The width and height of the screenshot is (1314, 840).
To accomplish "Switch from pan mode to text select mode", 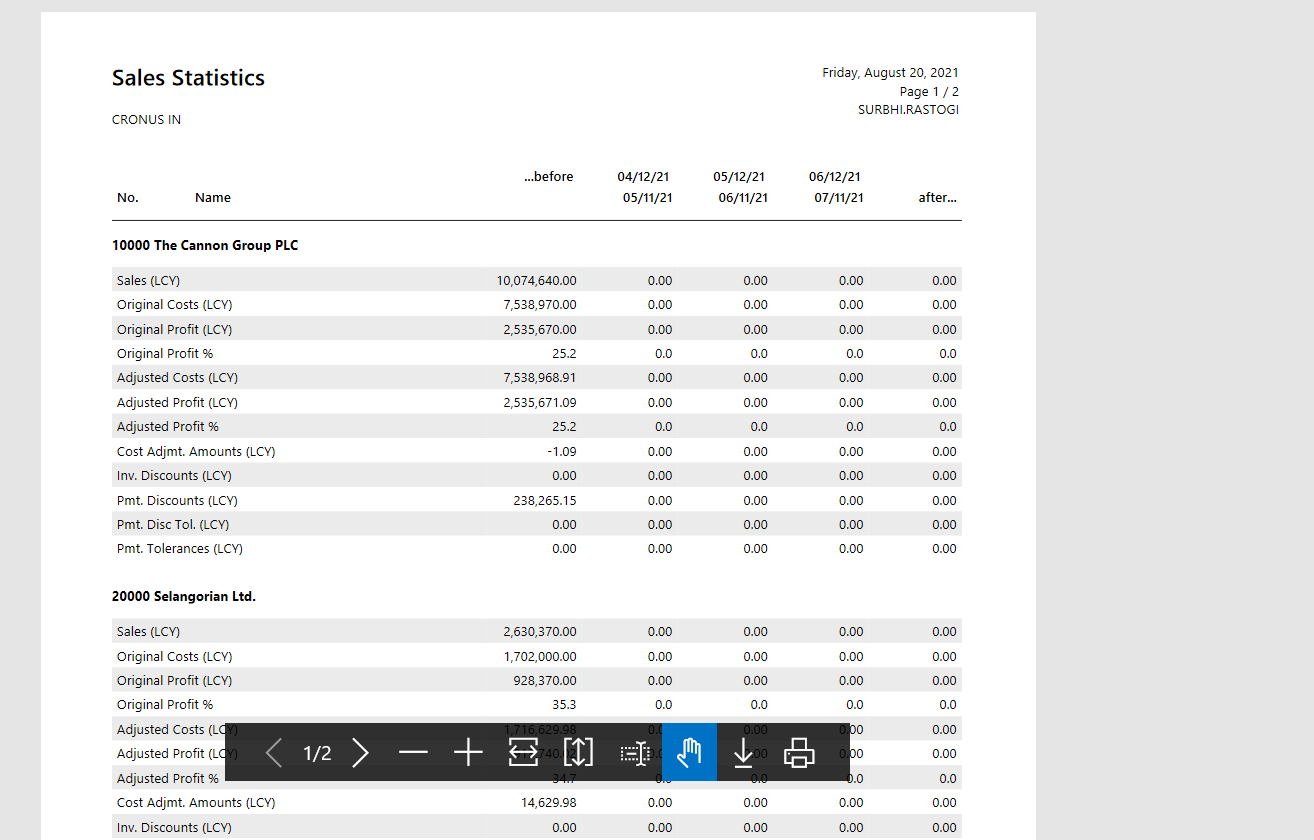I will point(634,753).
